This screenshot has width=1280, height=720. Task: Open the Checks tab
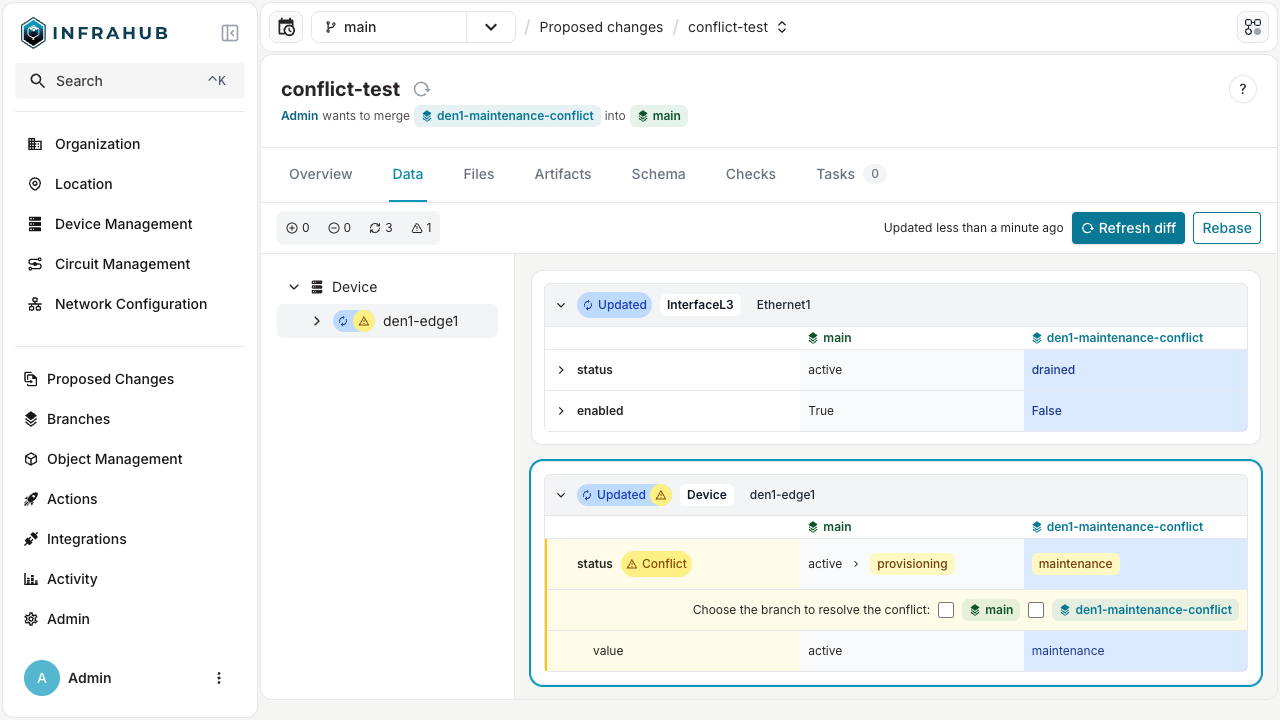click(x=750, y=174)
